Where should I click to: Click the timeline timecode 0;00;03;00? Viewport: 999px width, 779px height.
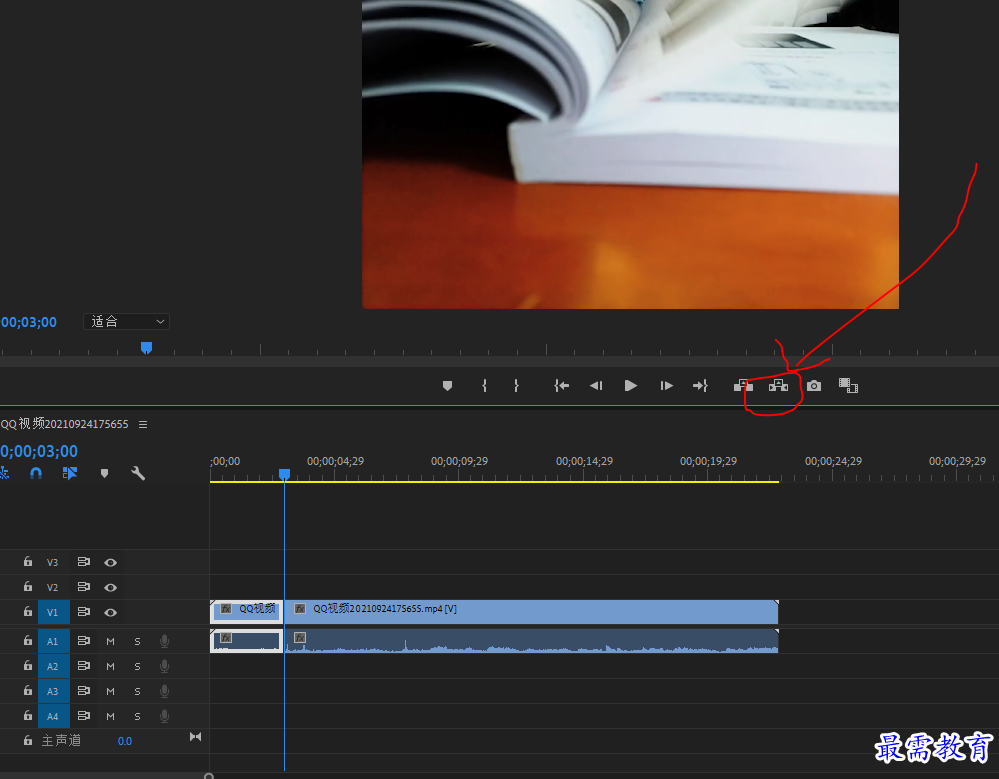click(x=39, y=451)
